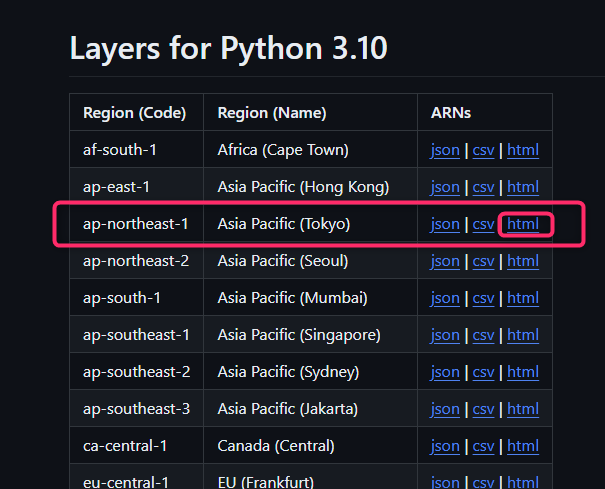Click the 'ap-southeast-3' cell
605x489 pixels.
136,409
